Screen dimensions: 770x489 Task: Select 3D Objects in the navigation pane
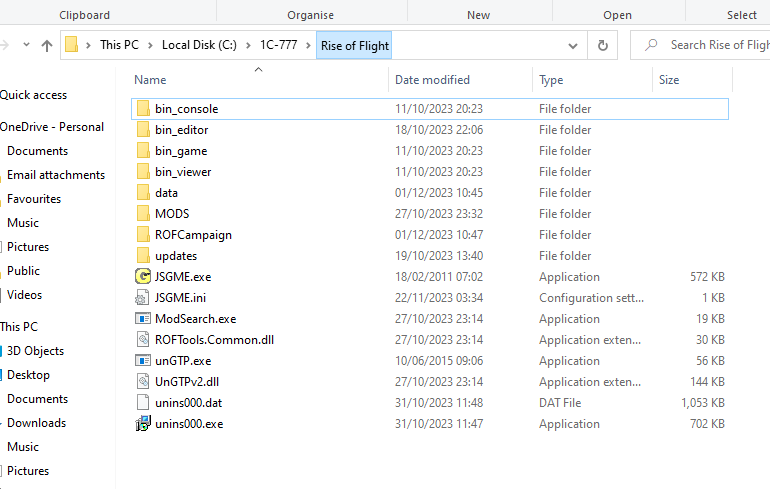coord(35,351)
